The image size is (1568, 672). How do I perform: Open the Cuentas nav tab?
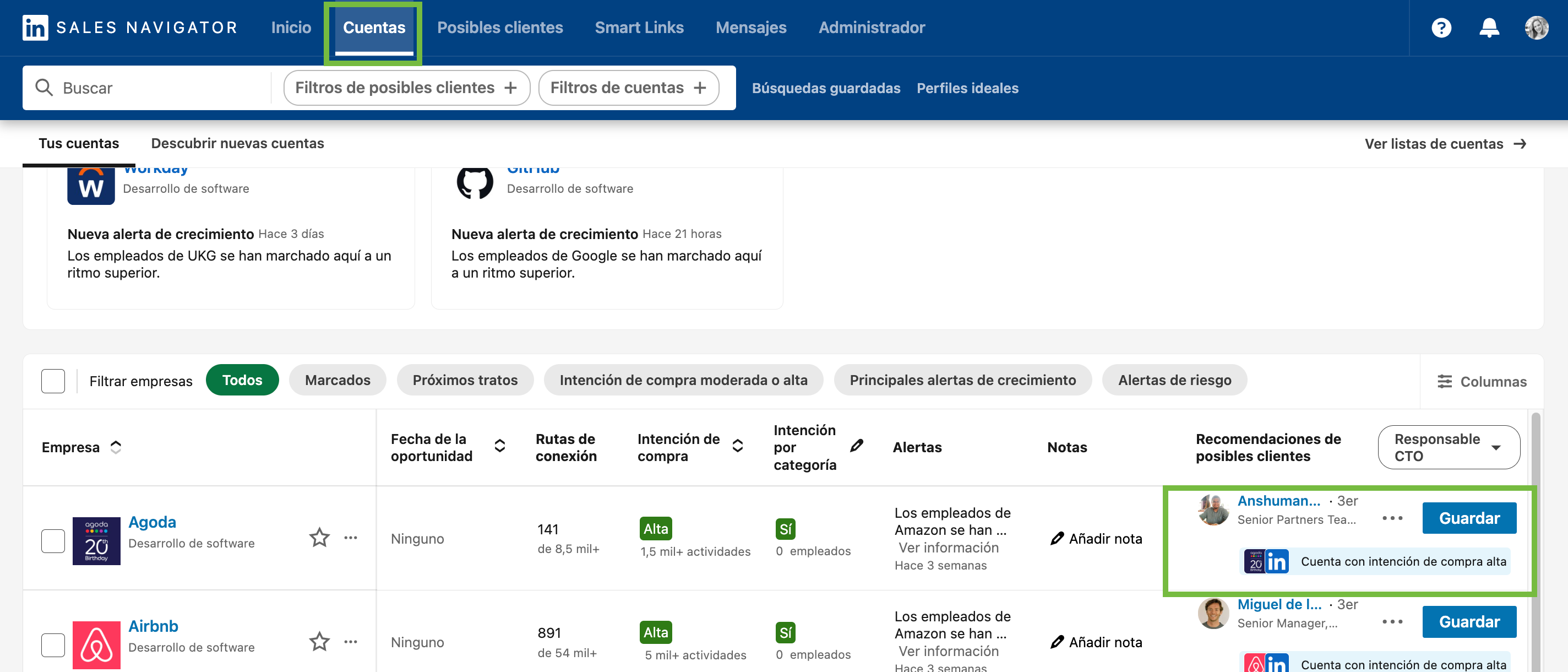[x=374, y=28]
